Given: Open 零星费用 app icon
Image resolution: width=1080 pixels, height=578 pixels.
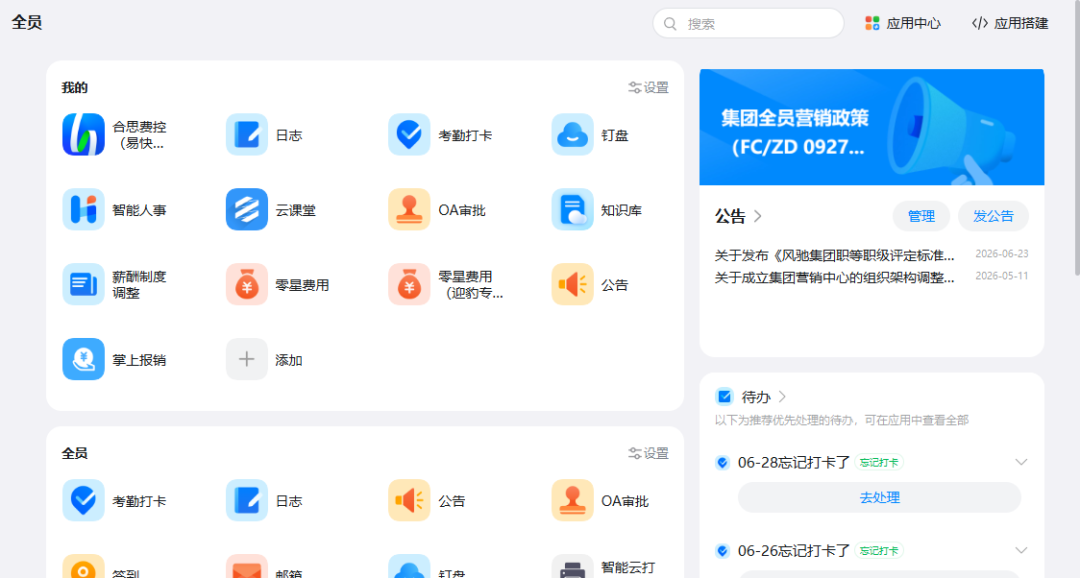Looking at the screenshot, I should pos(247,285).
